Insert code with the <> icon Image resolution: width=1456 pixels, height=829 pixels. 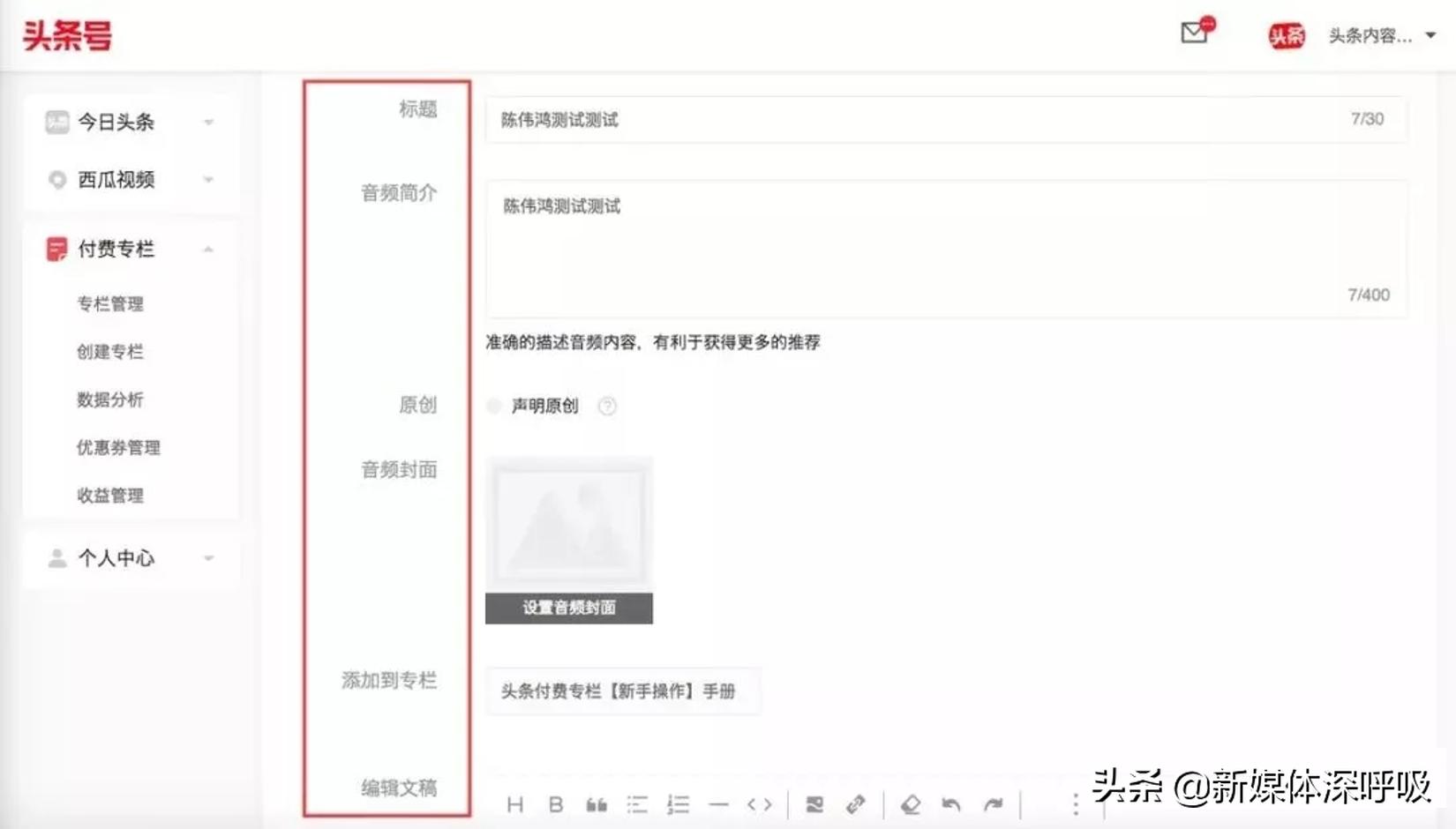tap(759, 804)
